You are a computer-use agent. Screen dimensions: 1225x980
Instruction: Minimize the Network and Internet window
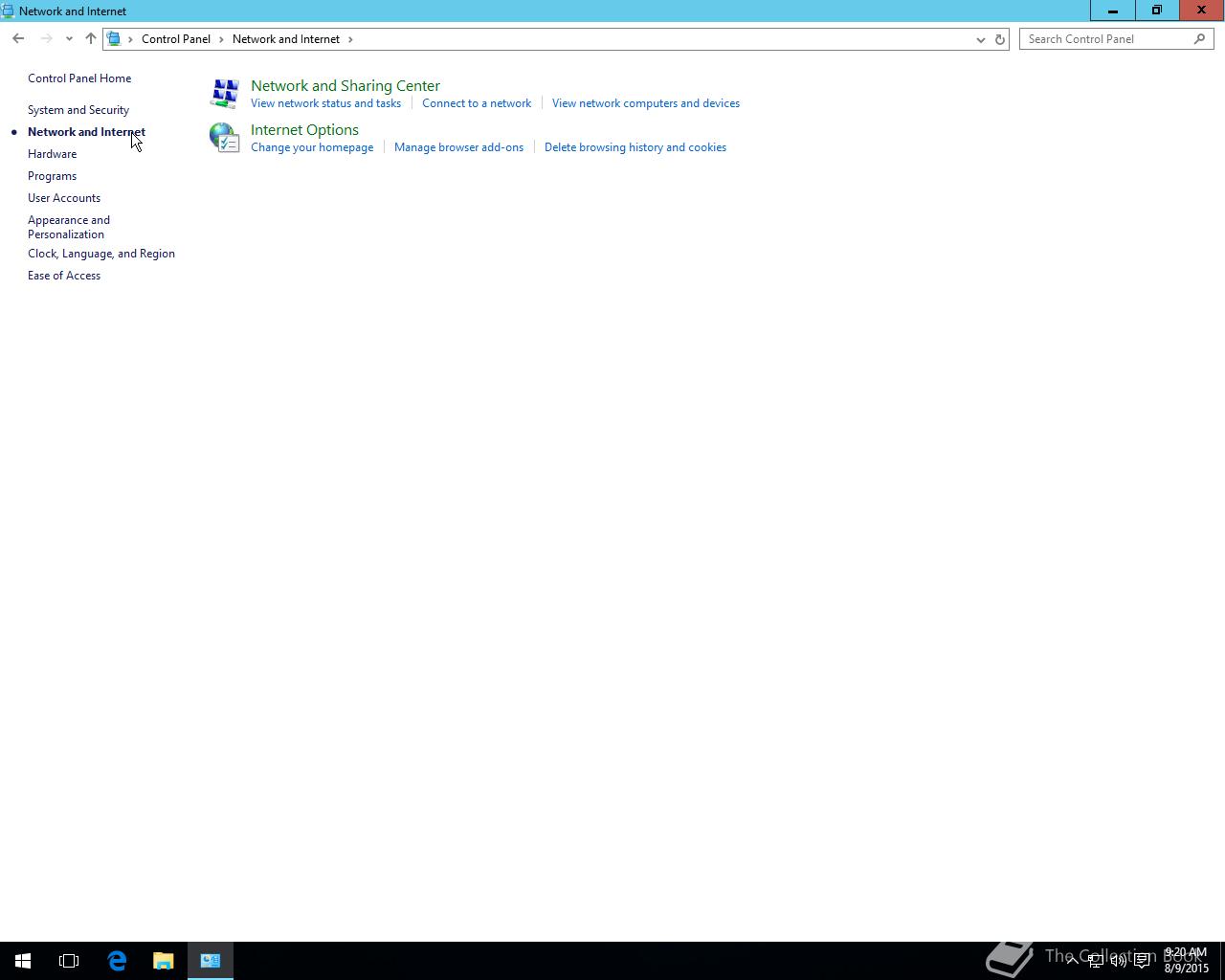[x=1113, y=11]
